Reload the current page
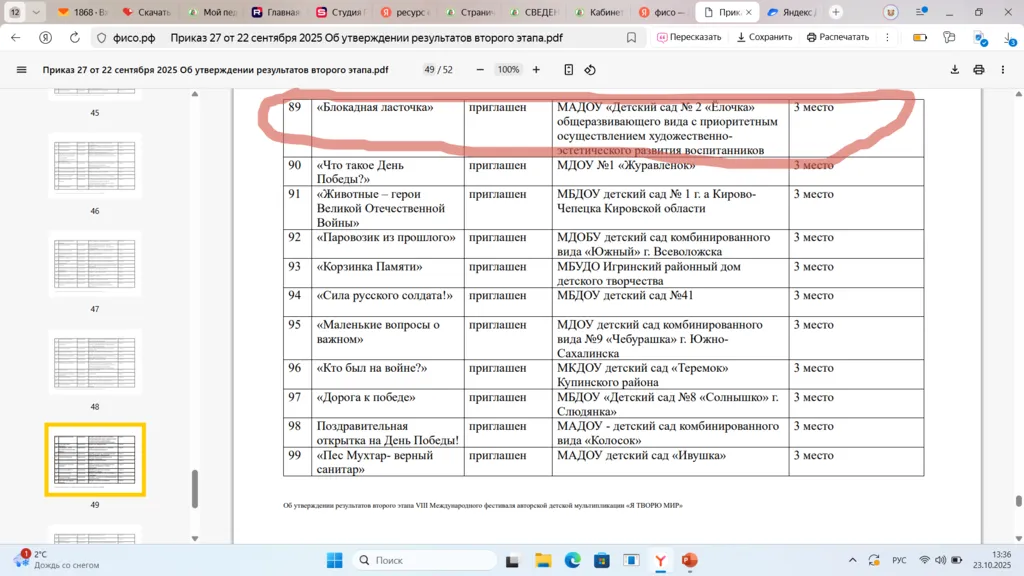Image resolution: width=1024 pixels, height=576 pixels. point(75,37)
